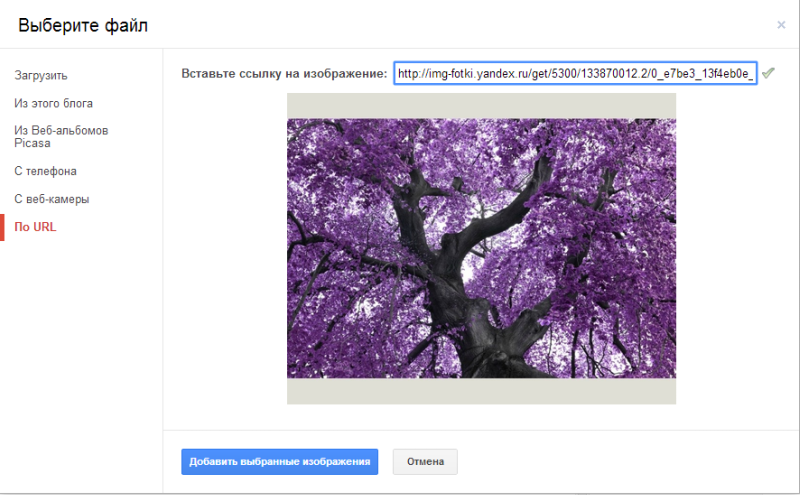Viewport: 800px width, 495px height.
Task: Click Вставьте ссылку на изображение label
Action: click(284, 73)
